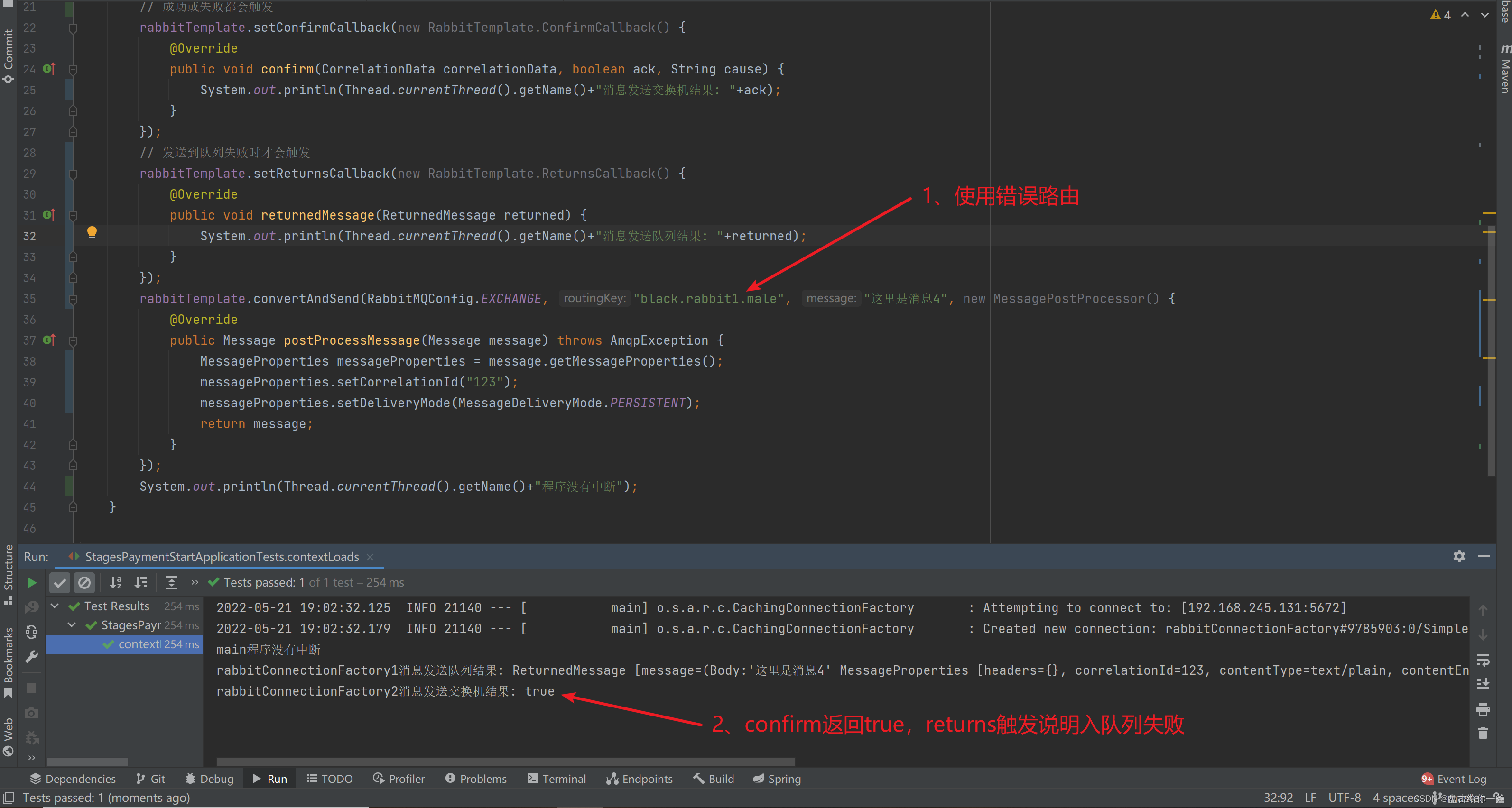Collapse the Test Results tree node

coord(55,606)
